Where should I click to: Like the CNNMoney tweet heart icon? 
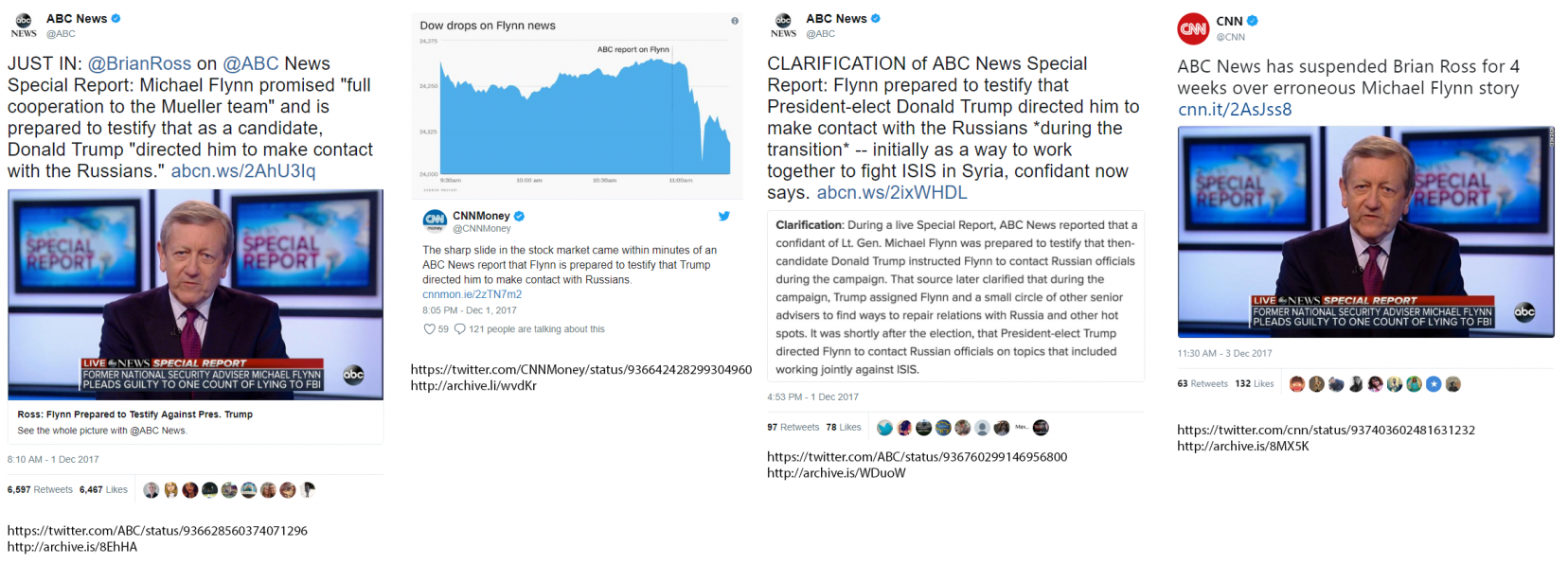[x=430, y=329]
